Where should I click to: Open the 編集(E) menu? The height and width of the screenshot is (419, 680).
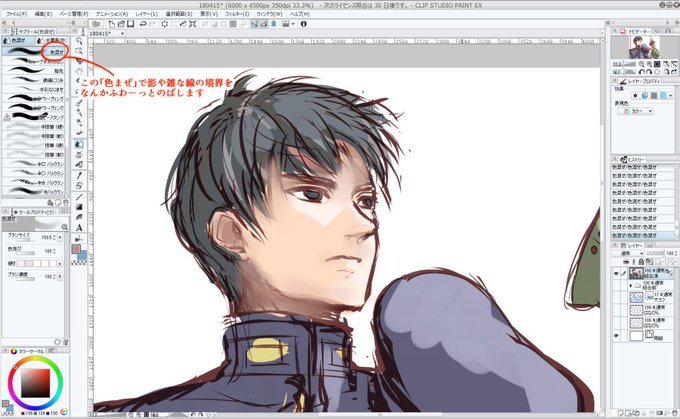point(43,14)
